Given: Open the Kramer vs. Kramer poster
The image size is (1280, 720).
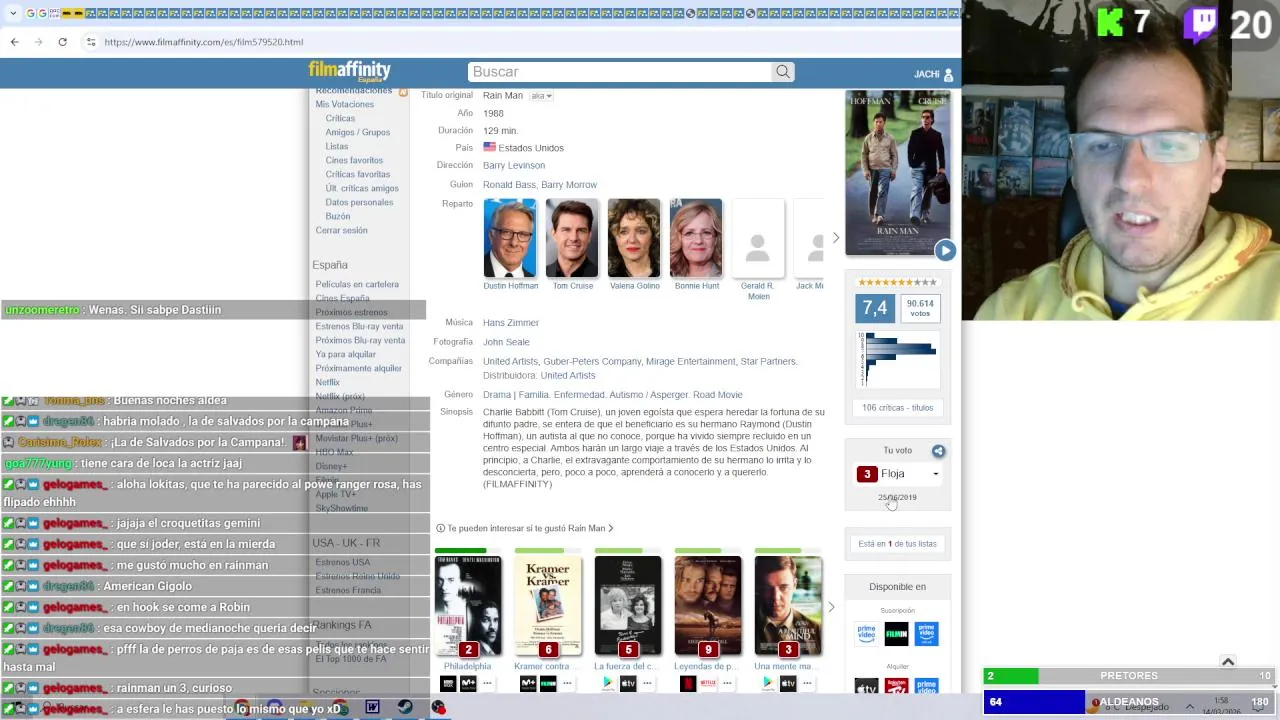Looking at the screenshot, I should 548,606.
